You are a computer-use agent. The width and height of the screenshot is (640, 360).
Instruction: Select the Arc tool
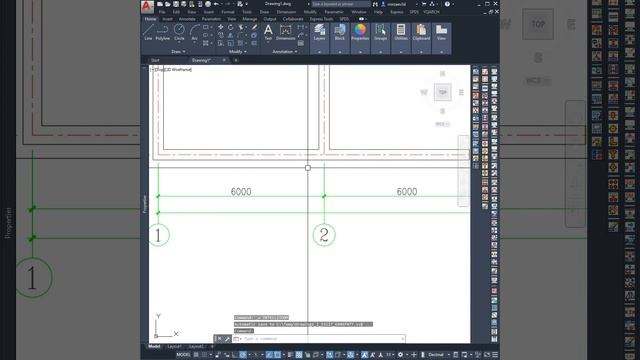point(194,32)
